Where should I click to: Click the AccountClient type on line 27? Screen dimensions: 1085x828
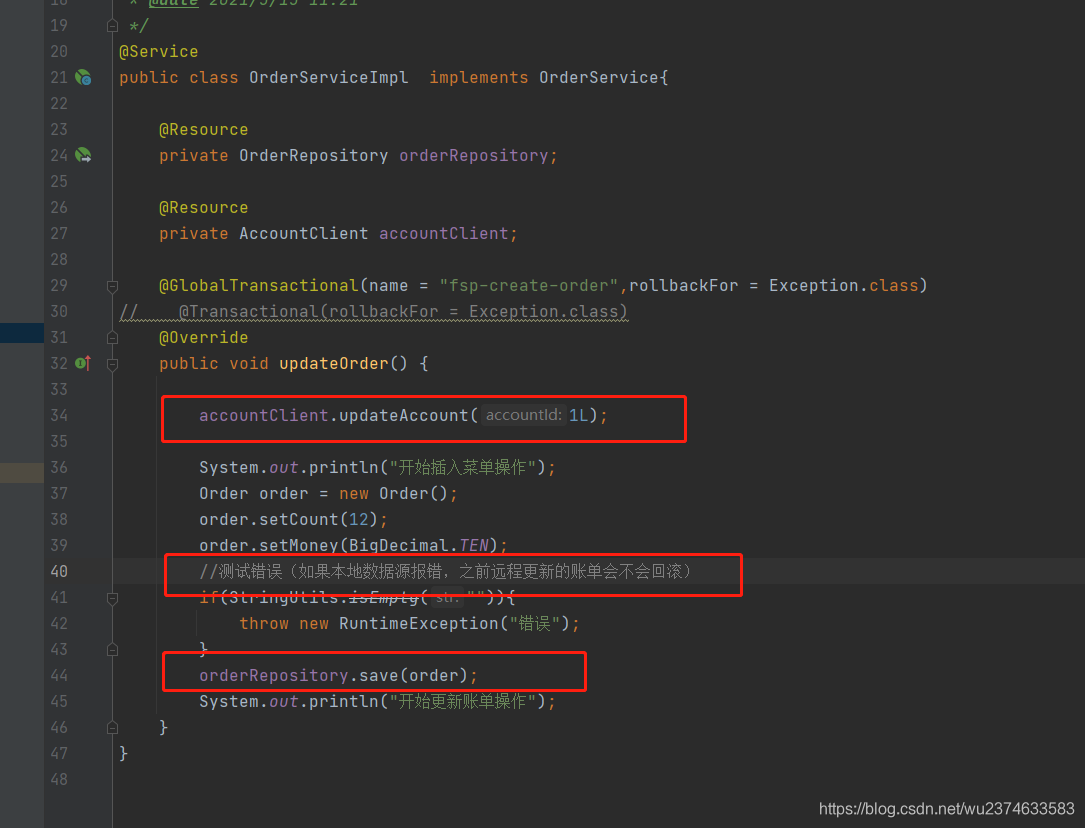point(304,234)
